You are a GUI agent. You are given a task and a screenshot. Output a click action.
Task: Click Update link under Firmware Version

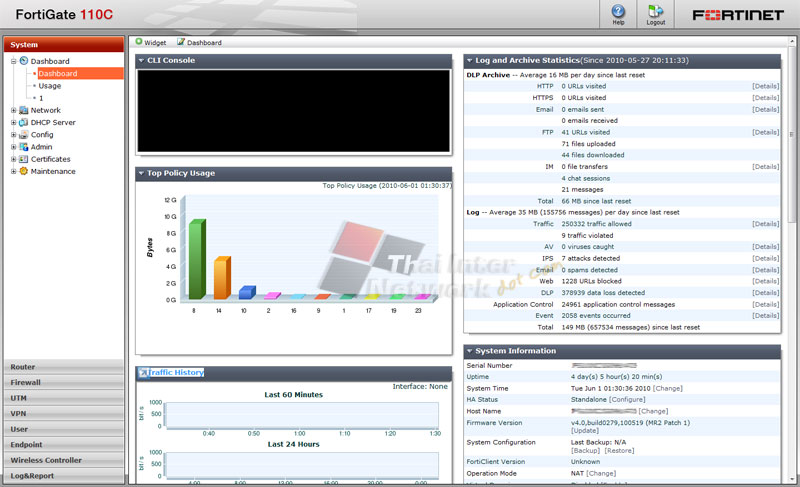[x=585, y=430]
